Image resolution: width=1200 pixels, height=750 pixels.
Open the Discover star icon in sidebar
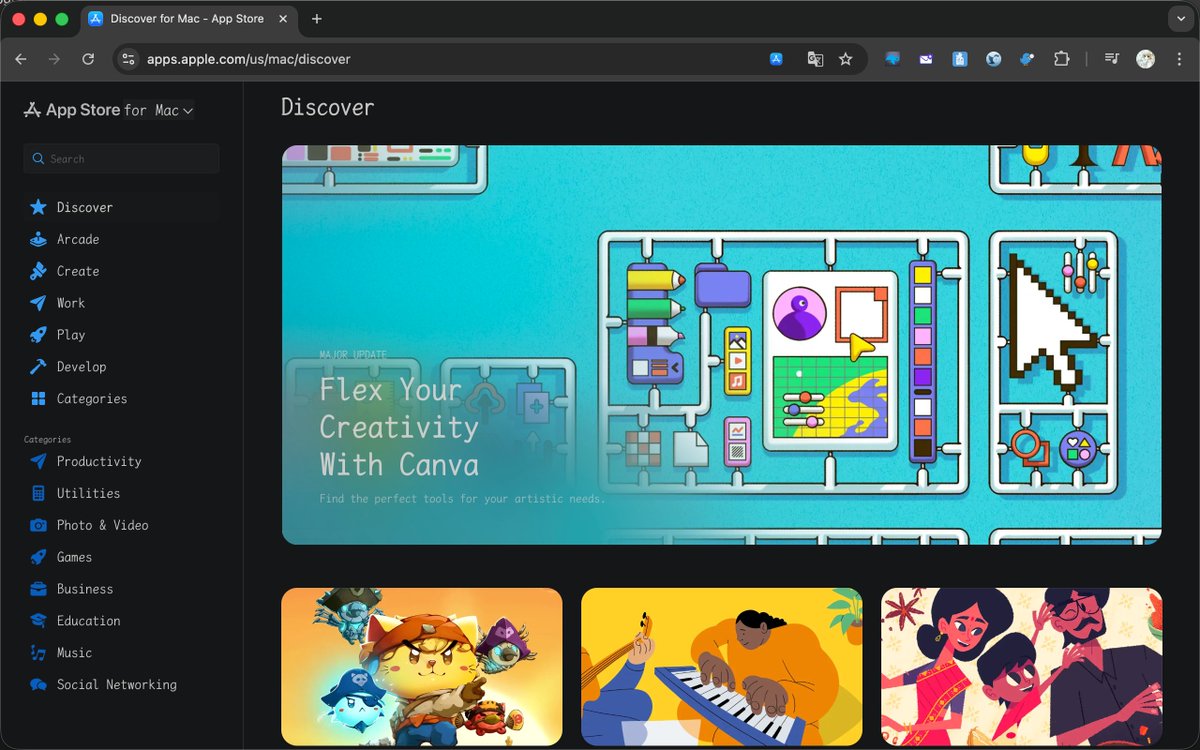(x=38, y=207)
